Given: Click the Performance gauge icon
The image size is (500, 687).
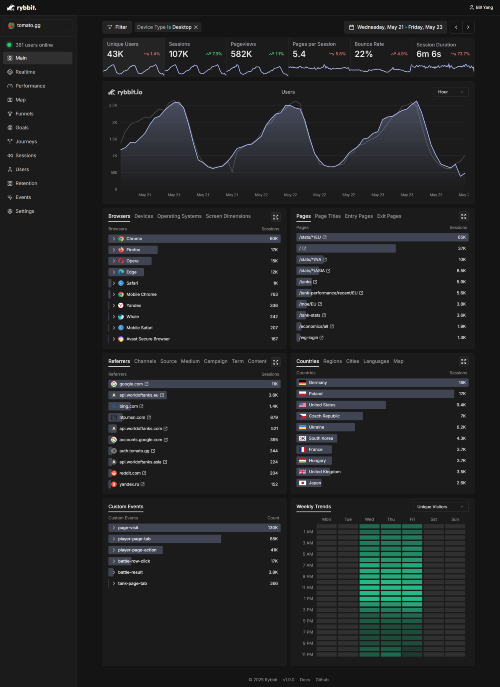Looking at the screenshot, I should 10,86.
